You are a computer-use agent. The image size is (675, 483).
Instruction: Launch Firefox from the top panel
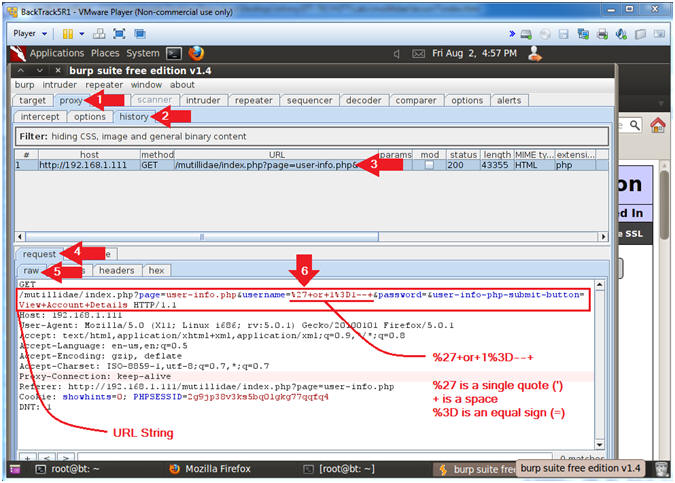196,53
